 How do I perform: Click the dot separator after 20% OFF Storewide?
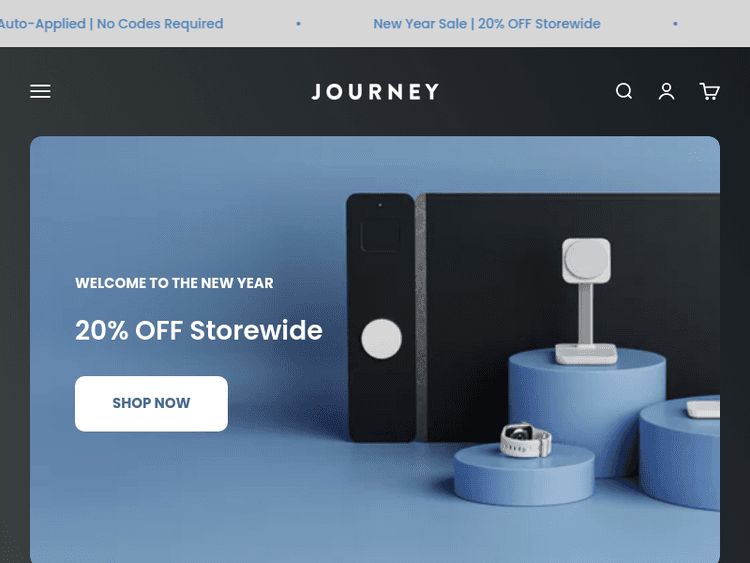pos(675,23)
